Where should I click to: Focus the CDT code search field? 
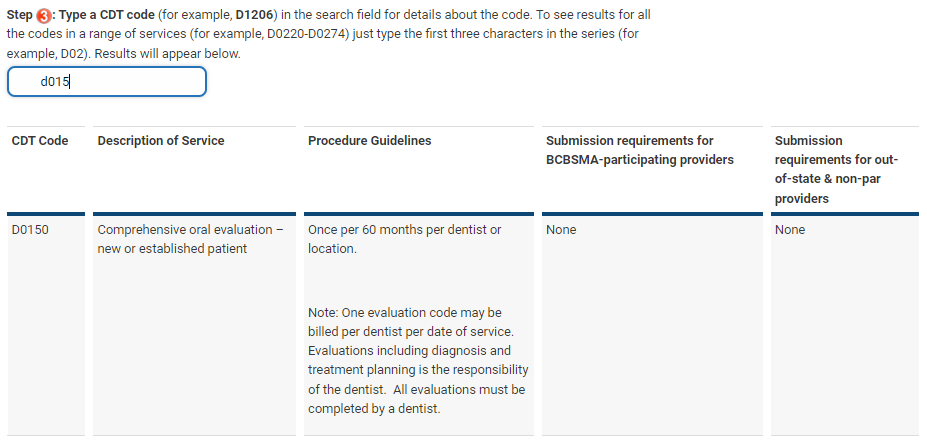click(106, 82)
